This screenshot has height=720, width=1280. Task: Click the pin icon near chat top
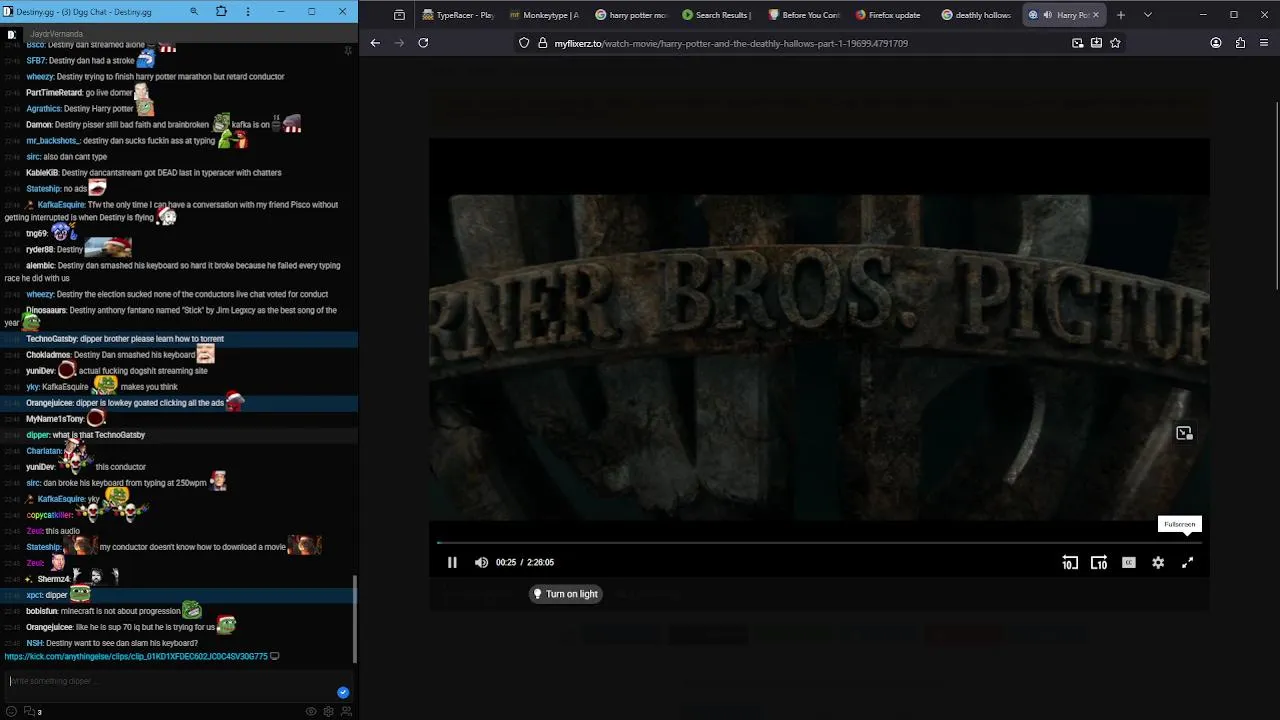click(348, 50)
